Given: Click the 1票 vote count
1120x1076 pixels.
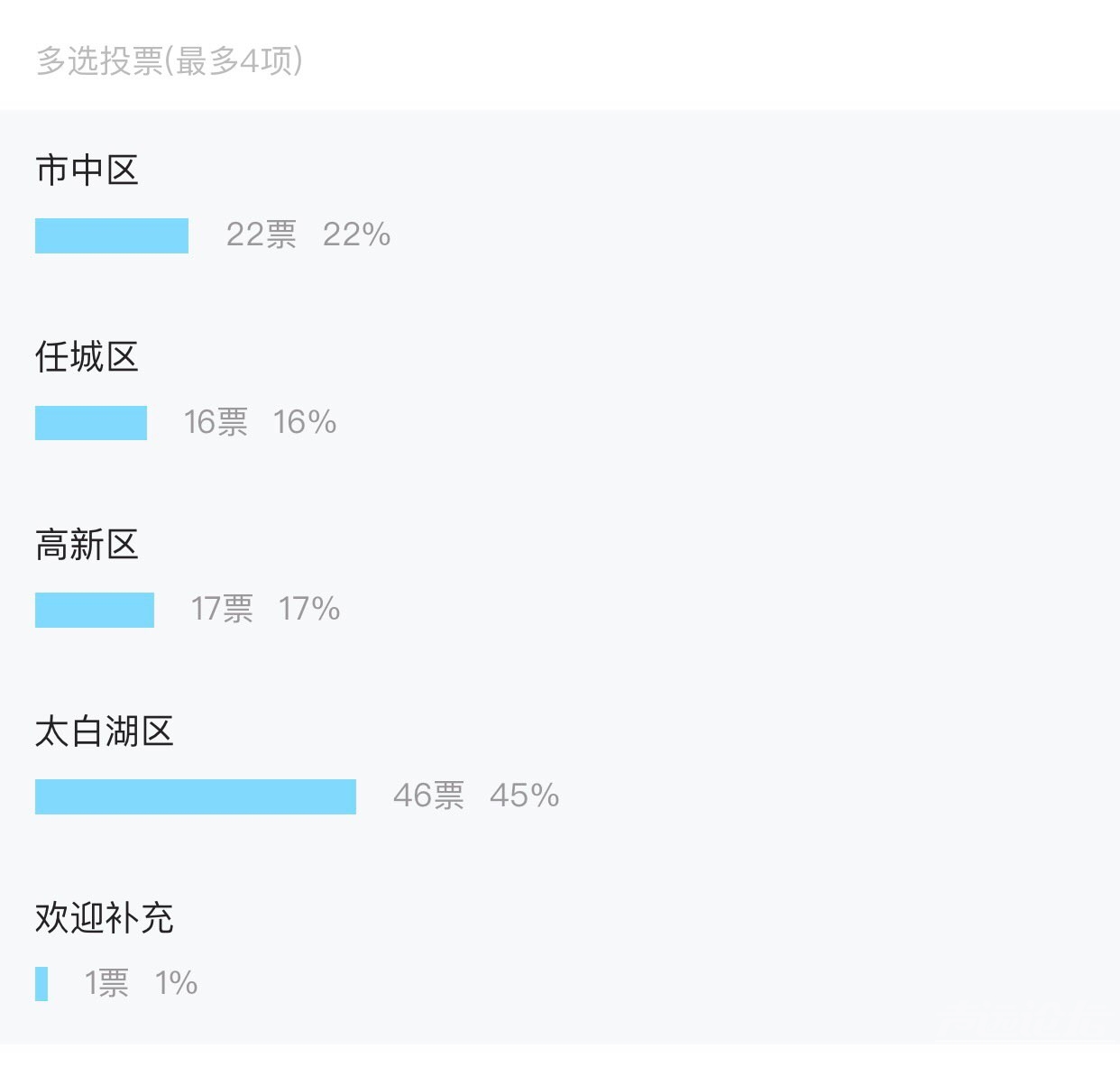Looking at the screenshot, I should [106, 983].
